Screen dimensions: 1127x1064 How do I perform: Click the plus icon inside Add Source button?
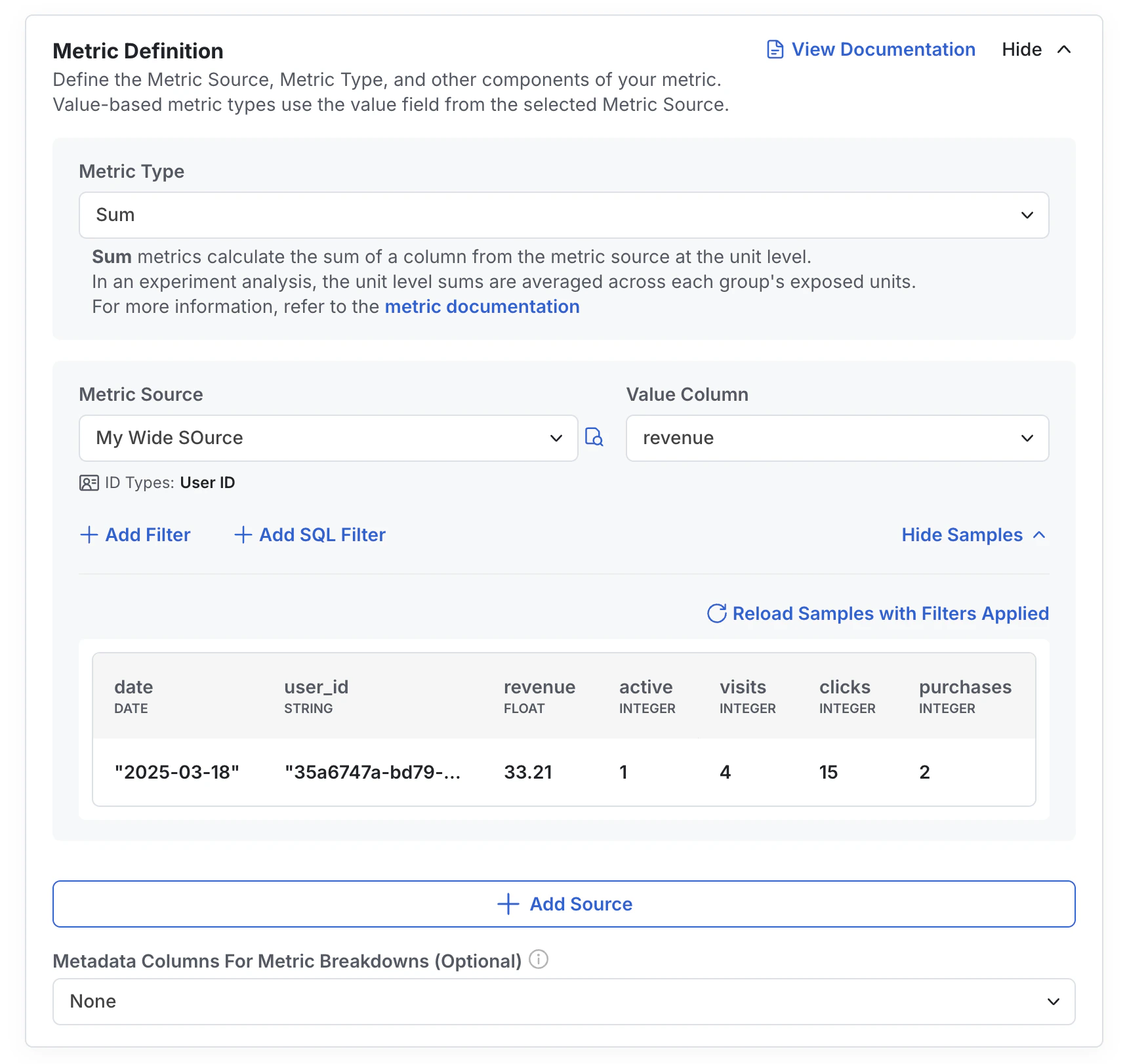click(x=507, y=903)
